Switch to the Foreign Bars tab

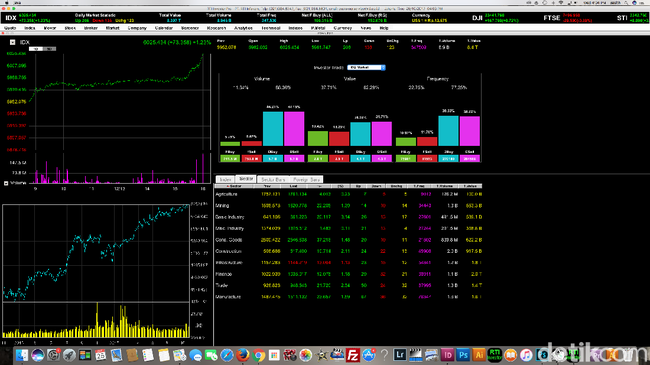pos(306,180)
